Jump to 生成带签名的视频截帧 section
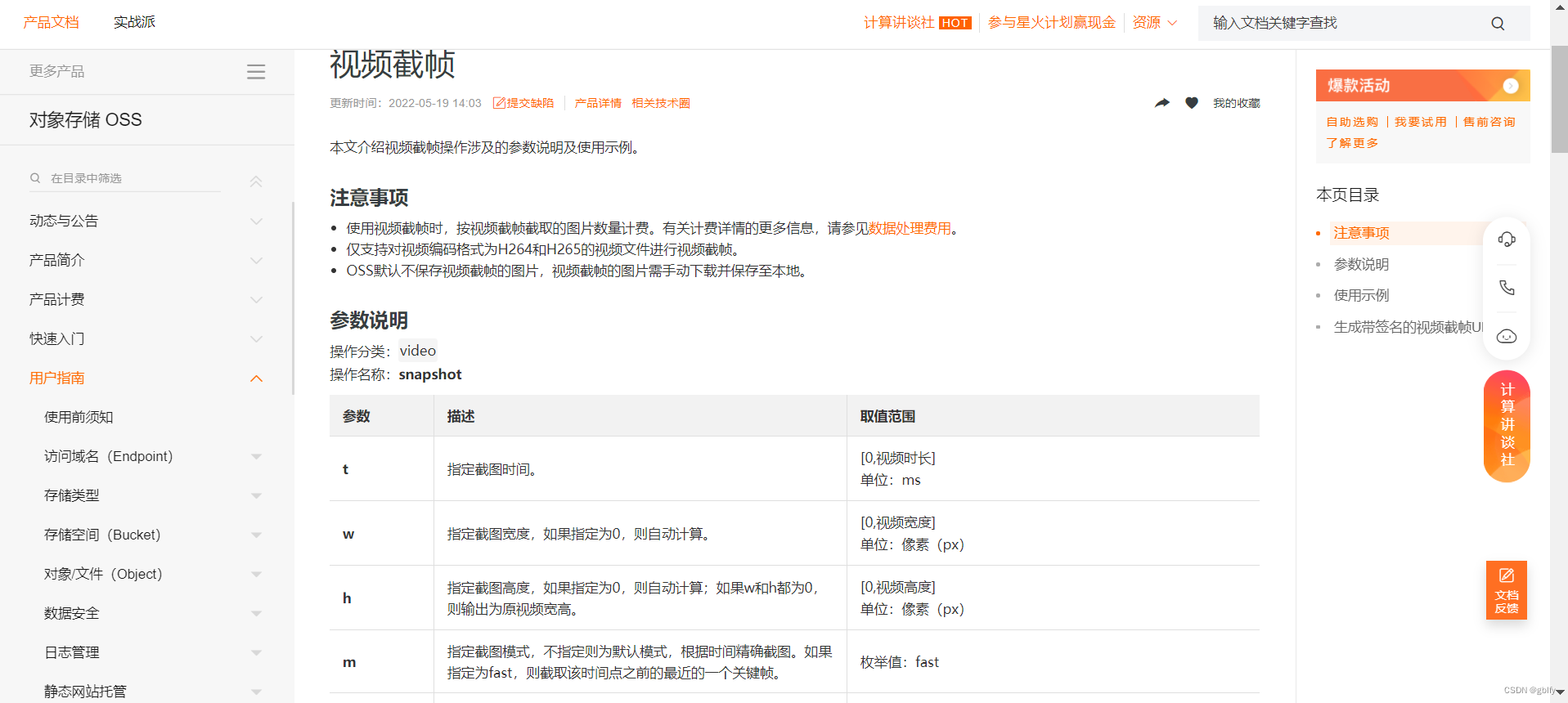This screenshot has height=703, width=1568. click(1408, 327)
